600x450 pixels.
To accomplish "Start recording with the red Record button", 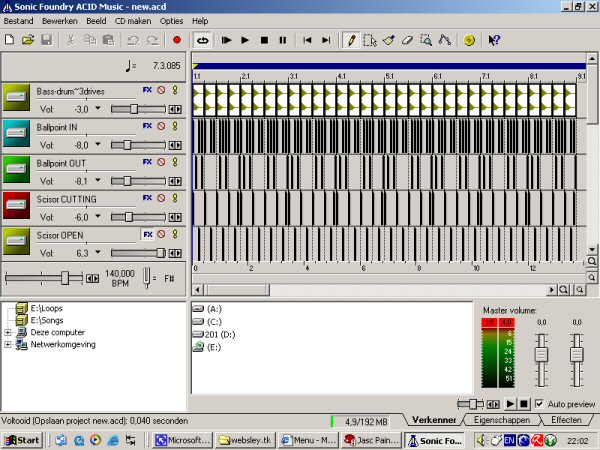I will click(x=177, y=40).
